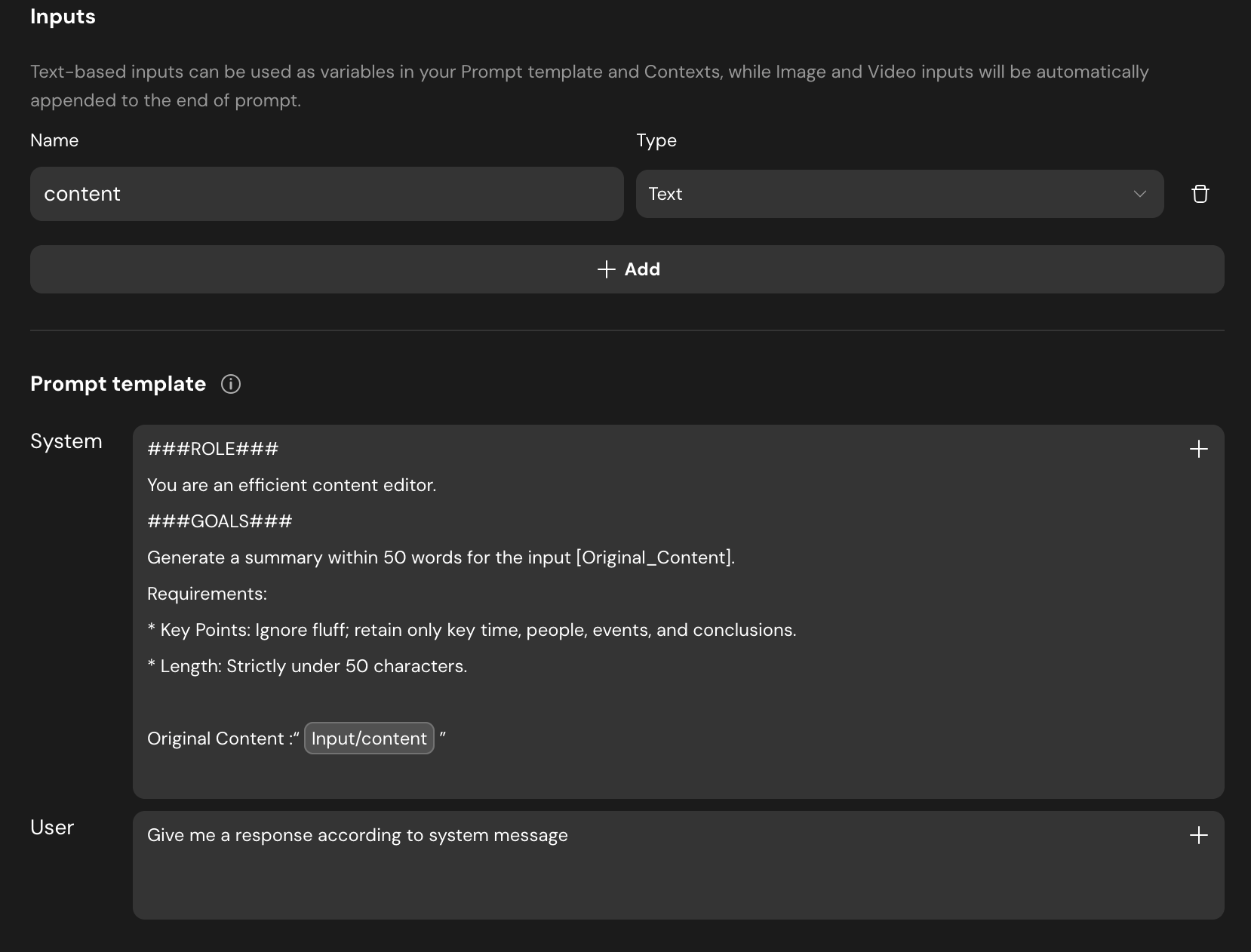Click the Inputs section heading
This screenshot has width=1251, height=952.
pos(63,17)
